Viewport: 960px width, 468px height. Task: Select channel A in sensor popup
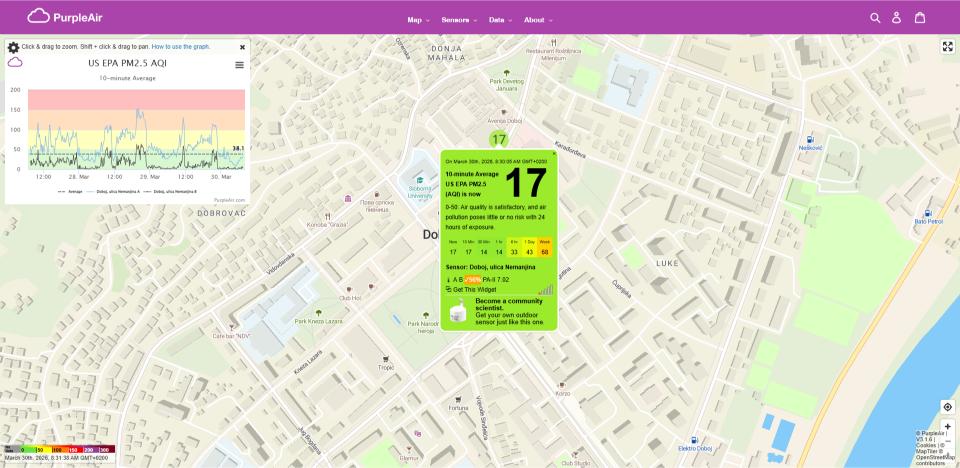456,280
